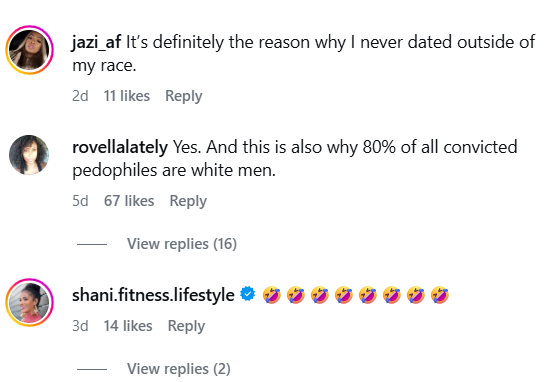Reply to jazi_af's comment
Image resolution: width=558 pixels, height=382 pixels.
click(184, 96)
